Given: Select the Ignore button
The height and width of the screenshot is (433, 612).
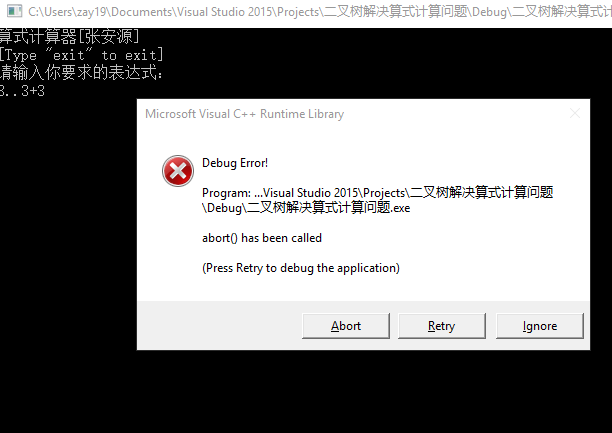Looking at the screenshot, I should tap(540, 326).
